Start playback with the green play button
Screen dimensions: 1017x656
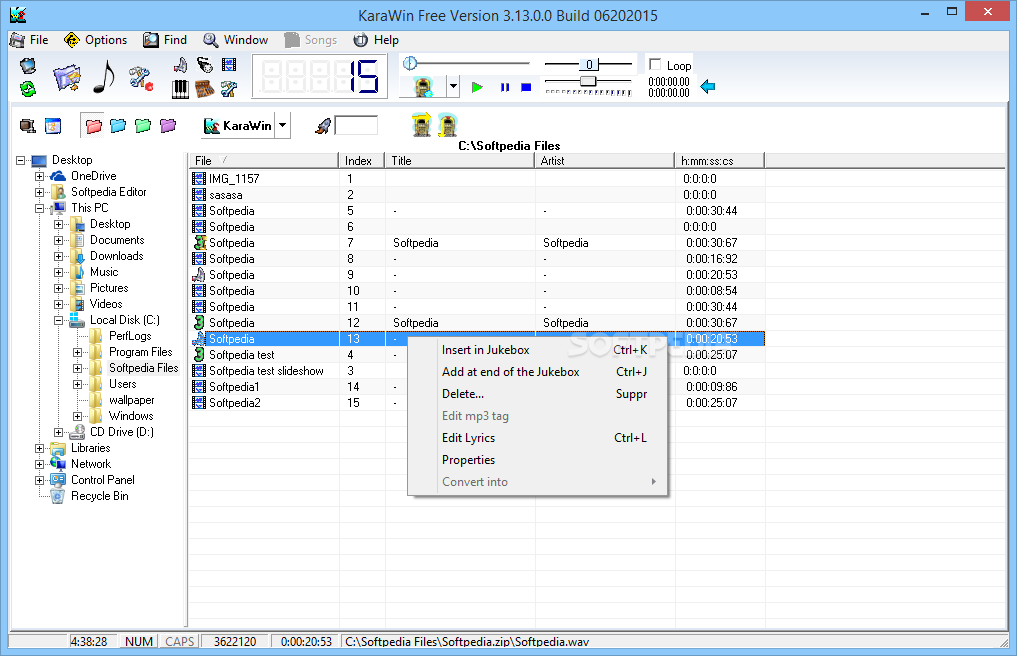[x=477, y=87]
